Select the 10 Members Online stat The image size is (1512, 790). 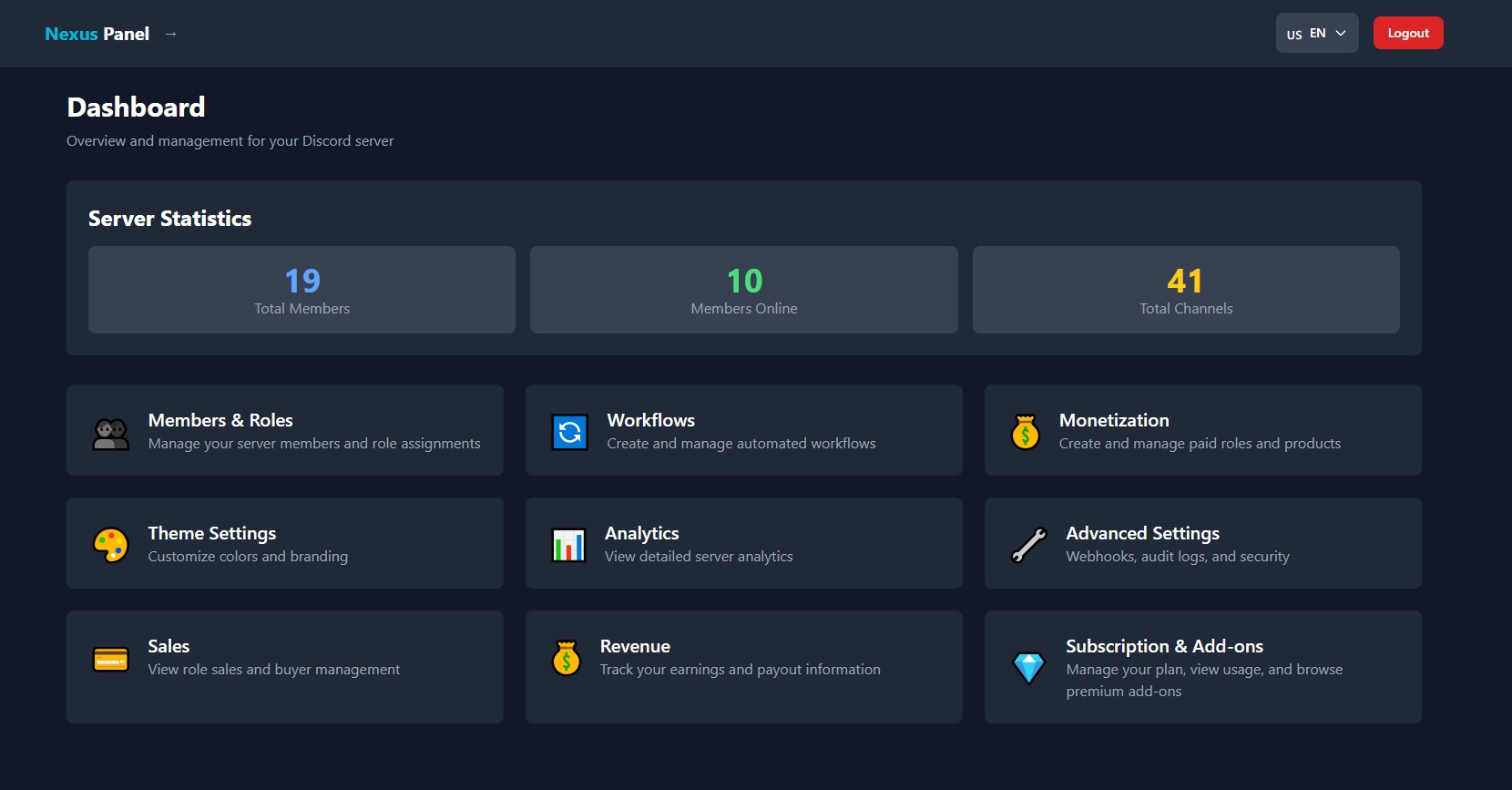click(744, 290)
